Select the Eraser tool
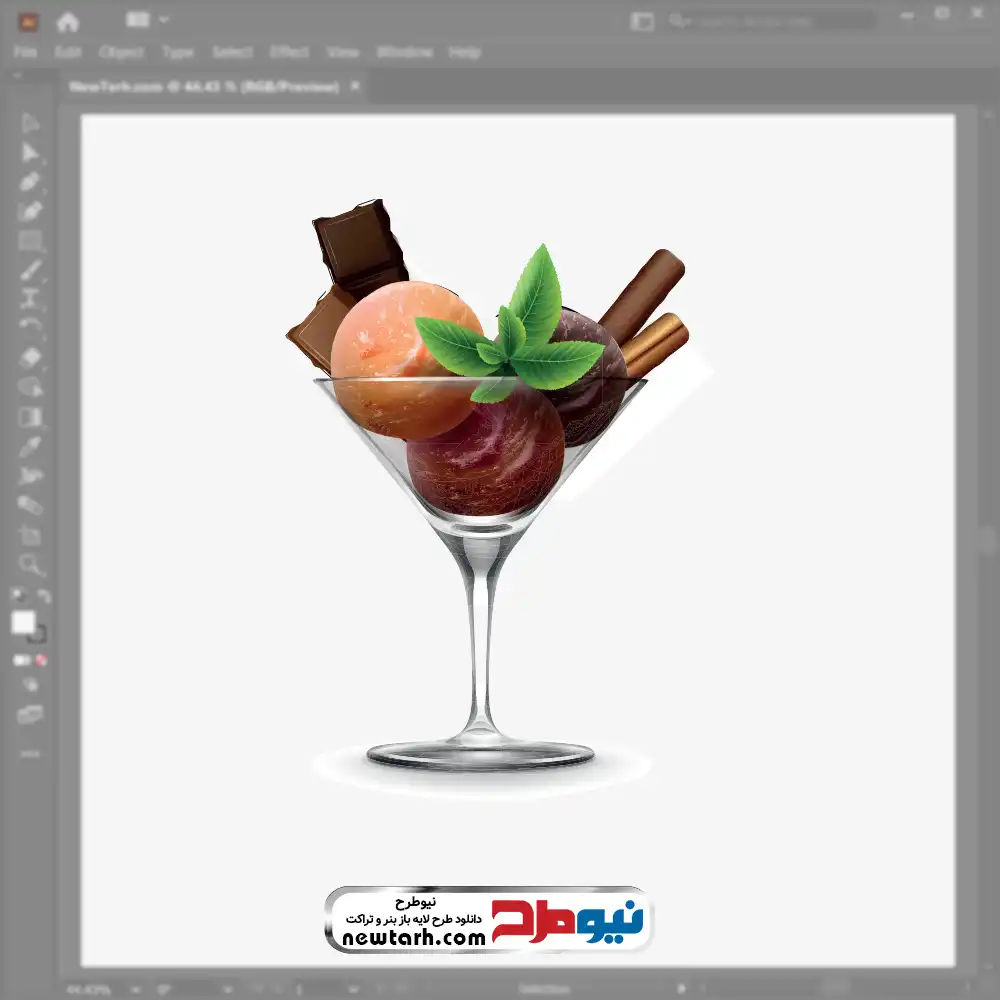The image size is (1000, 1000). click(30, 358)
